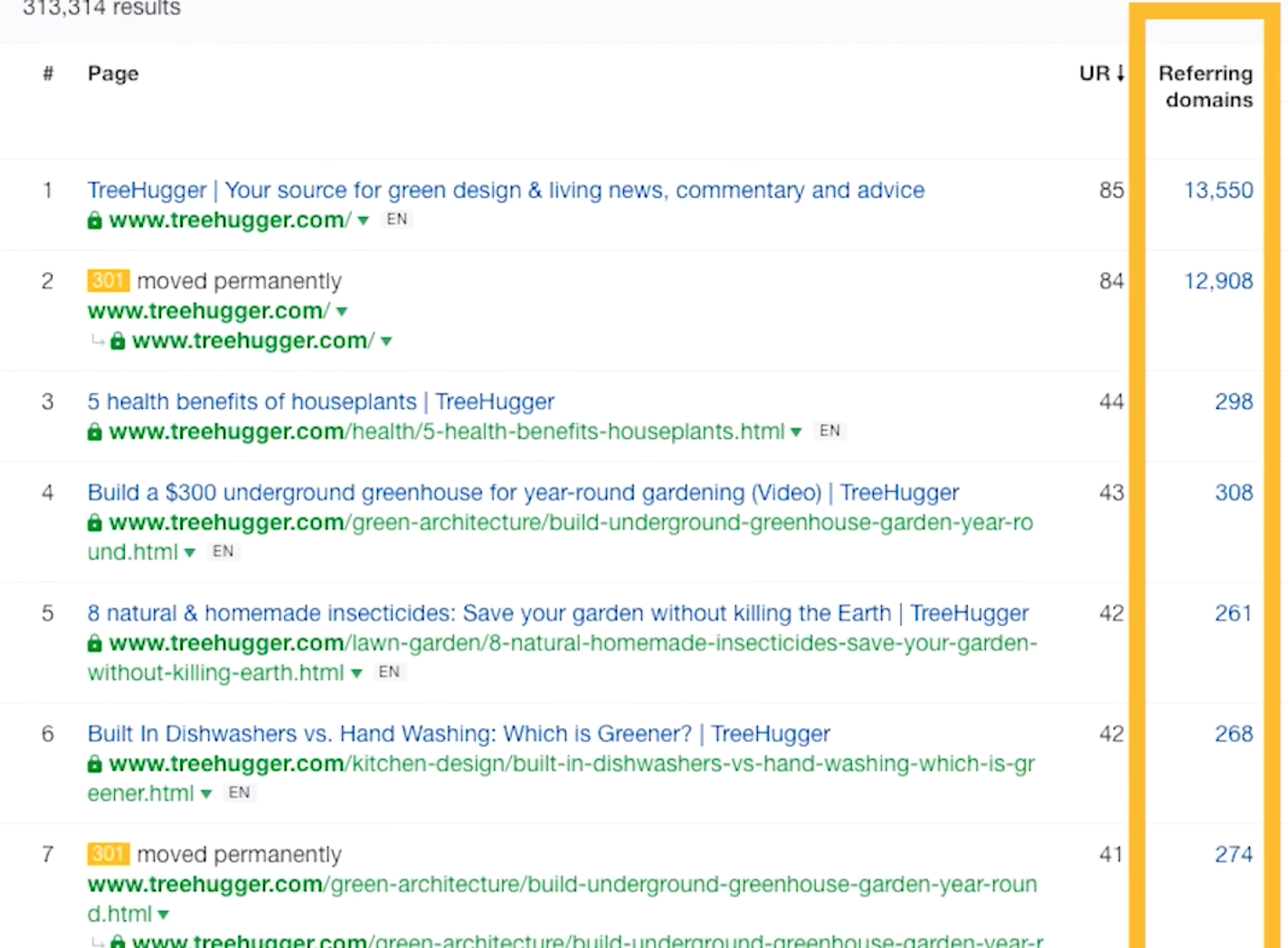
Task: Visit row 2 redirect target treehugger.com URL
Action: coord(253,341)
